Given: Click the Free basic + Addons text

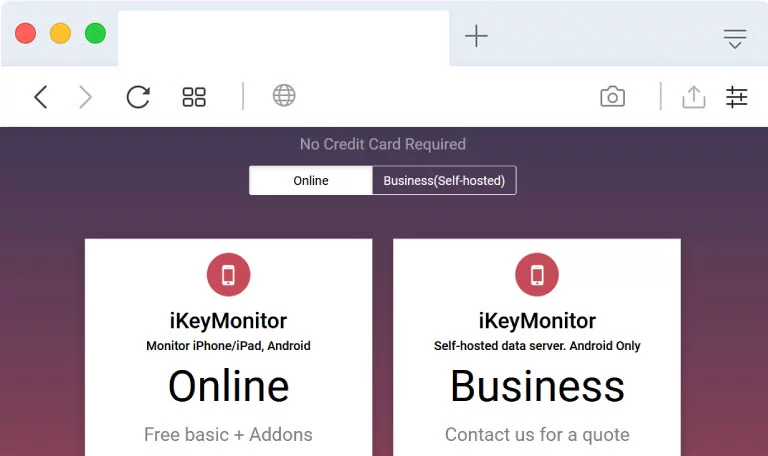Looking at the screenshot, I should (x=228, y=434).
